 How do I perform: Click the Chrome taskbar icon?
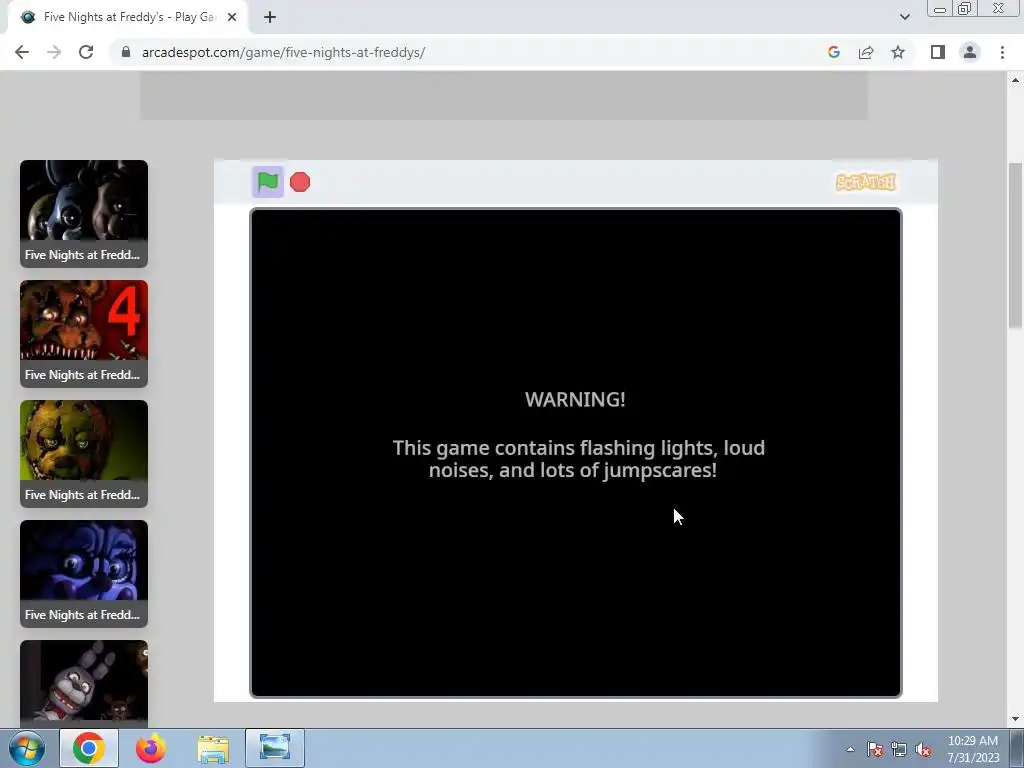[89, 748]
